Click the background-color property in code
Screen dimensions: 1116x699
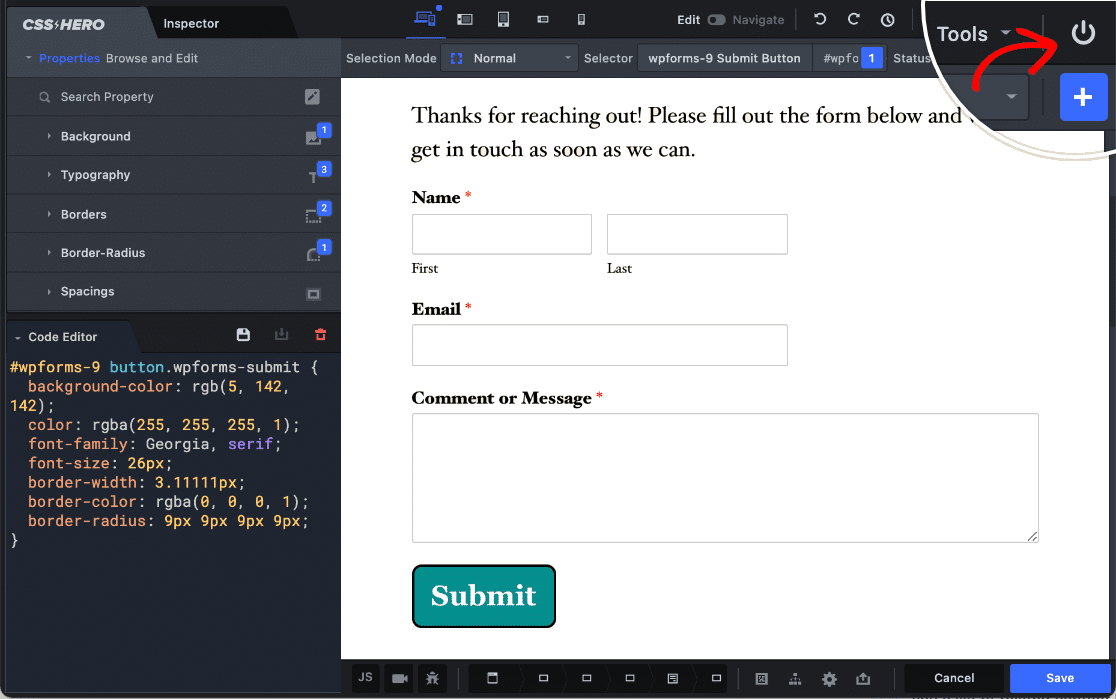tap(100, 387)
